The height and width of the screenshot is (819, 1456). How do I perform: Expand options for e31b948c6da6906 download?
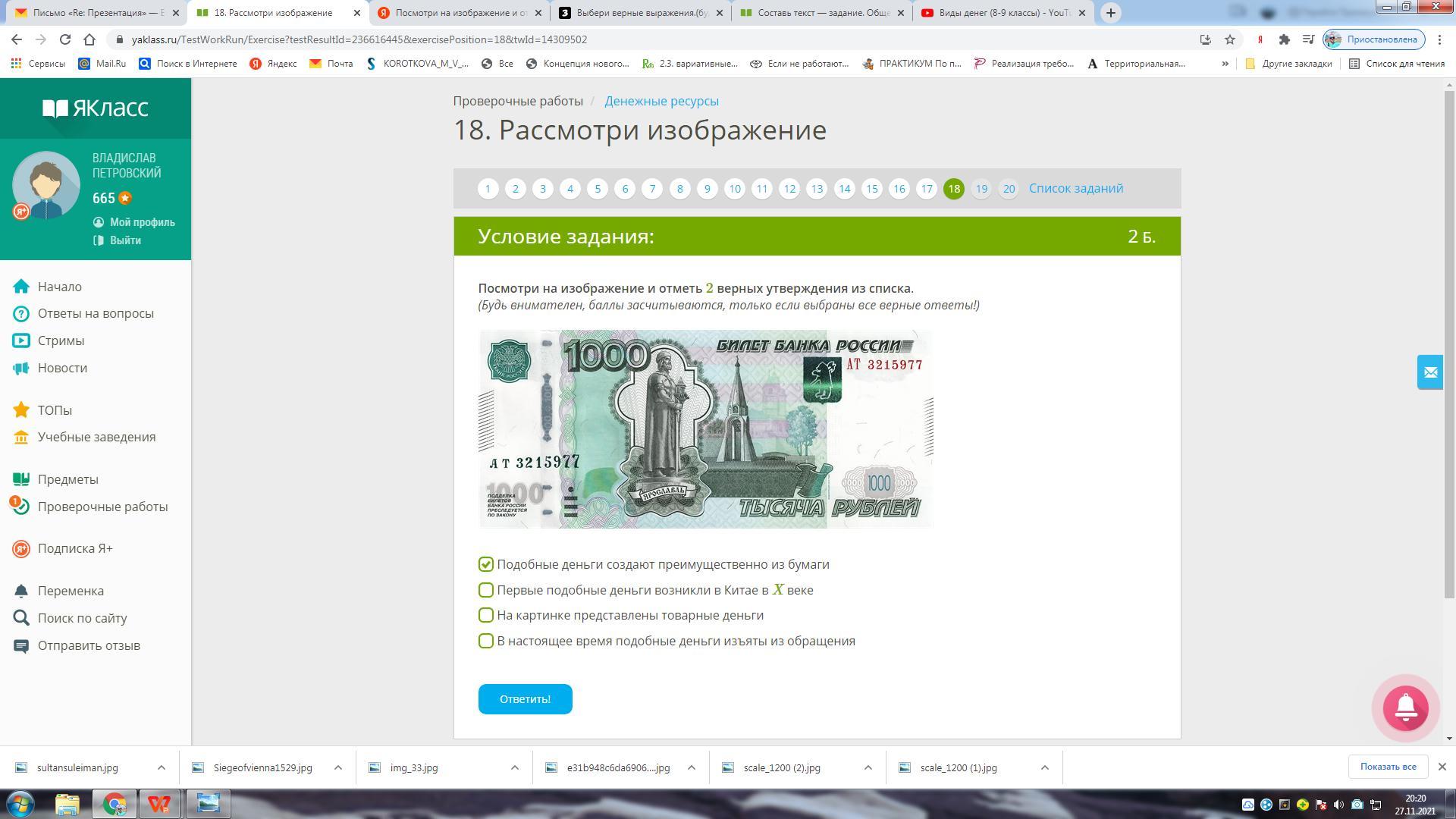pyautogui.click(x=691, y=767)
